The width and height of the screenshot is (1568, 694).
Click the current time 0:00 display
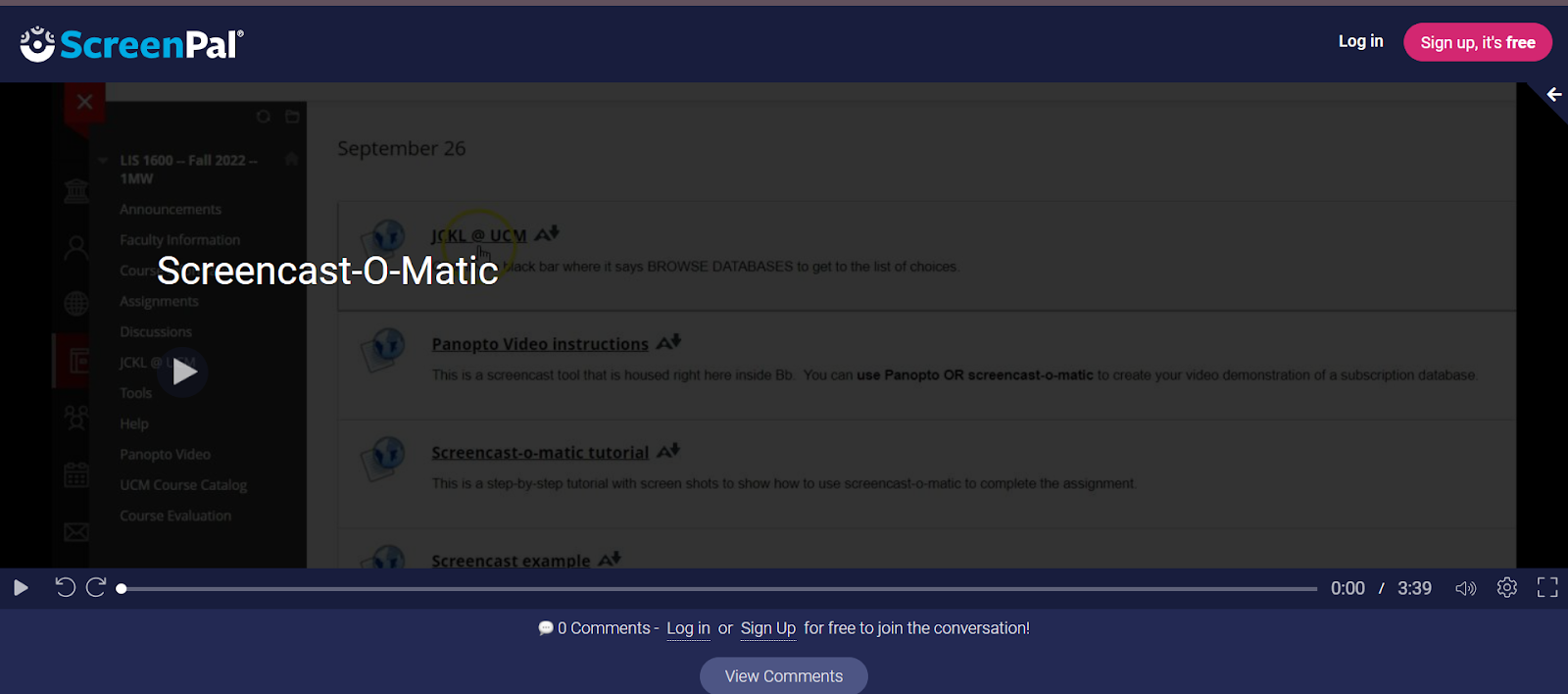coord(1347,588)
